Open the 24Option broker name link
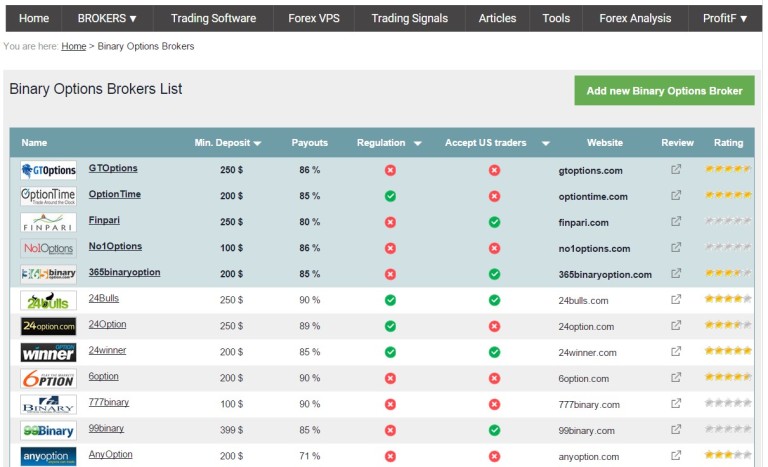Image resolution: width=768 pixels, height=467 pixels. coord(107,324)
